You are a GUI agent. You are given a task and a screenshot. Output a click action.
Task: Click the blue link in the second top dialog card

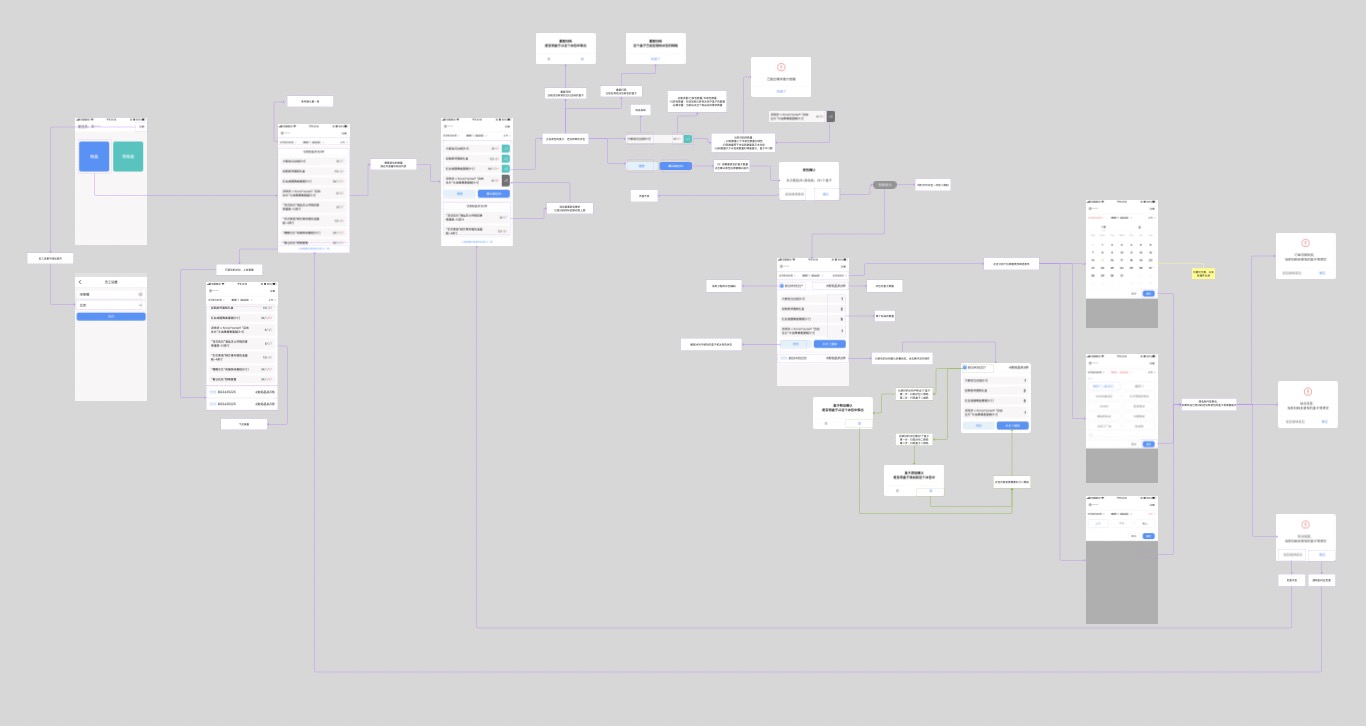tap(655, 59)
